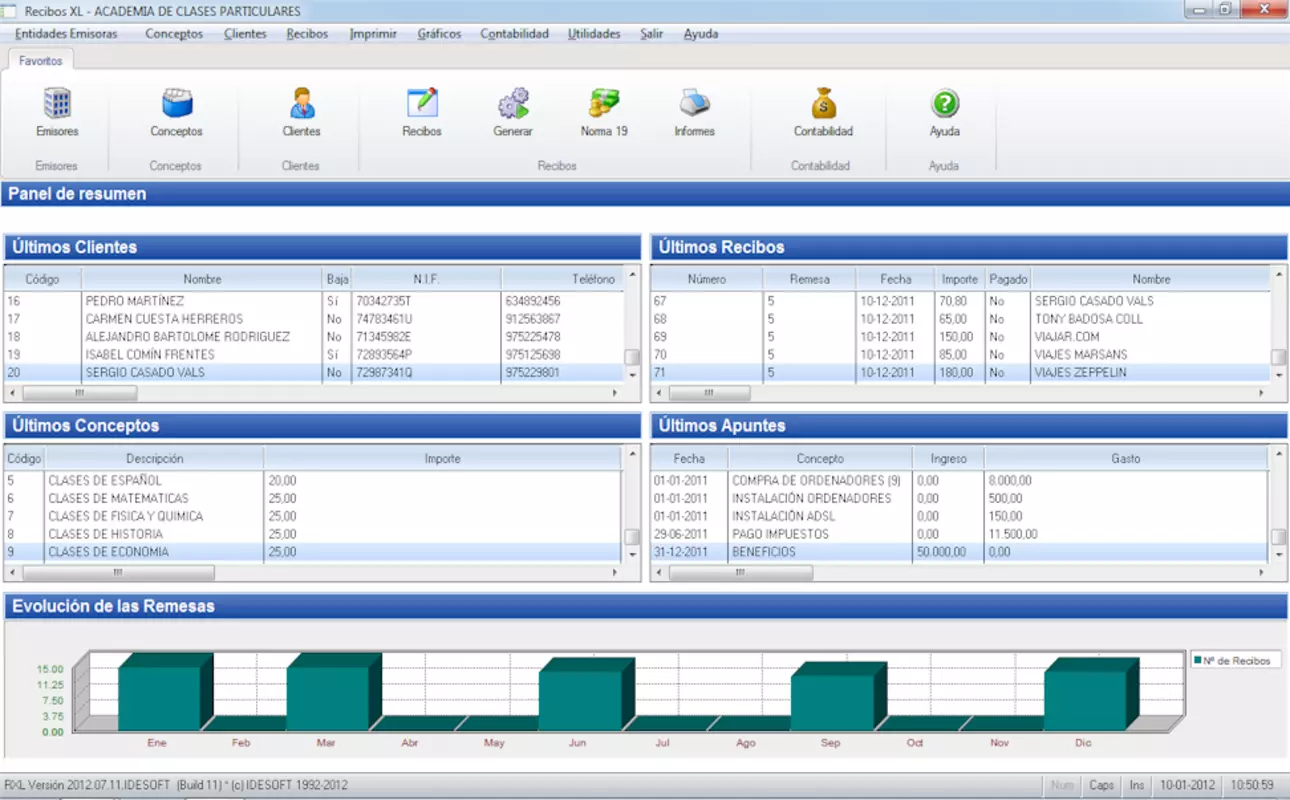Select client ALEJANDRO BARTOLOME RODRIGUEZ
This screenshot has height=800, width=1290.
pos(314,337)
